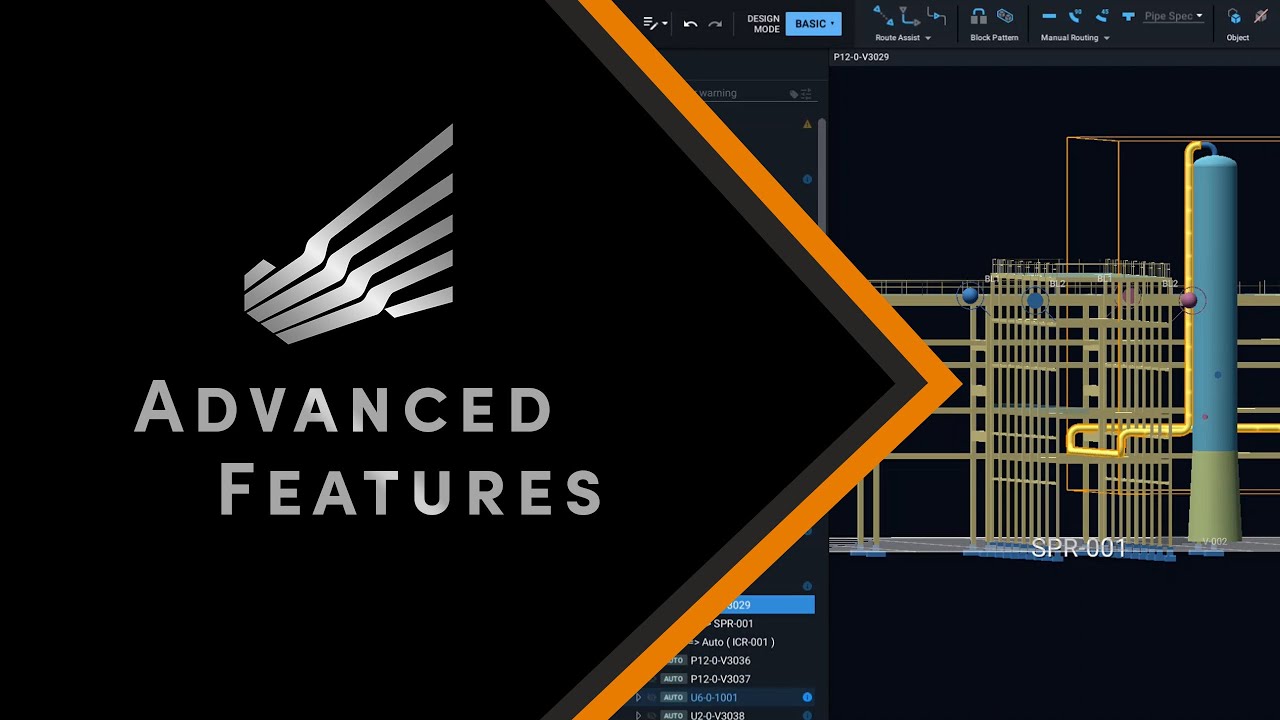1280x720 pixels.
Task: Open the BASIC design mode dropdown
Action: point(813,24)
